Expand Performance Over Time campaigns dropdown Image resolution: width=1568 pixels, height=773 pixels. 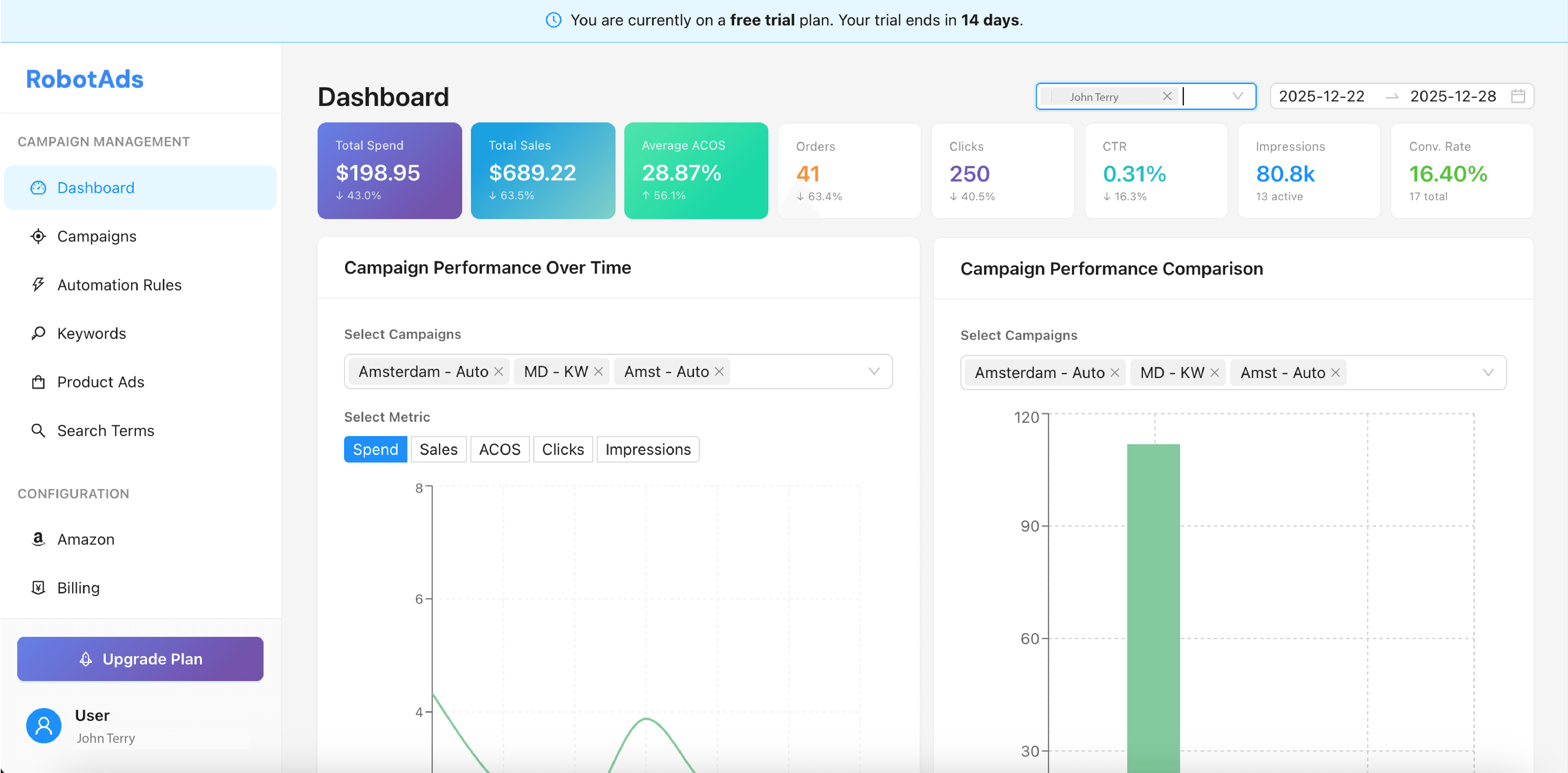click(874, 371)
